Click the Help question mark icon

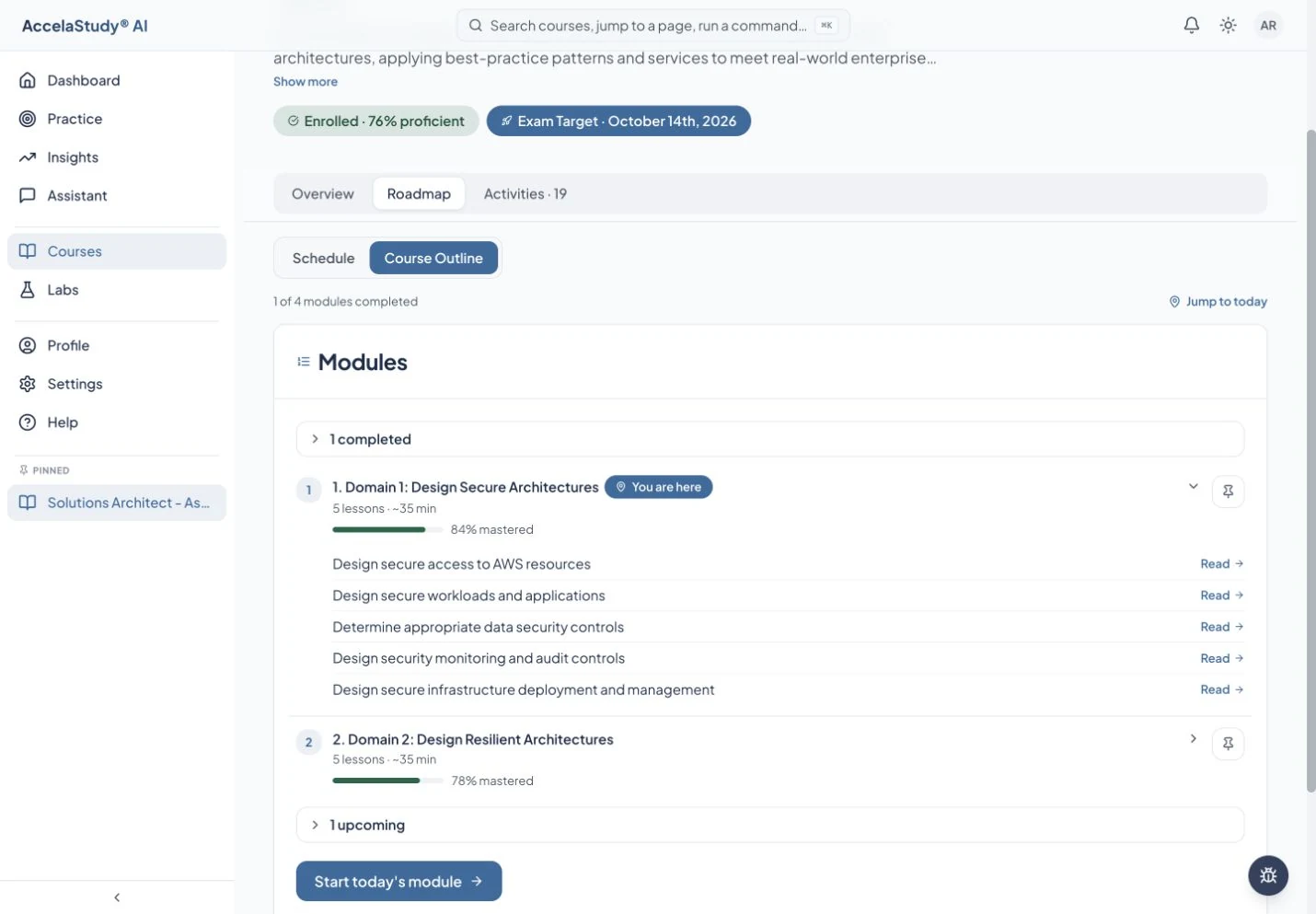[28, 422]
